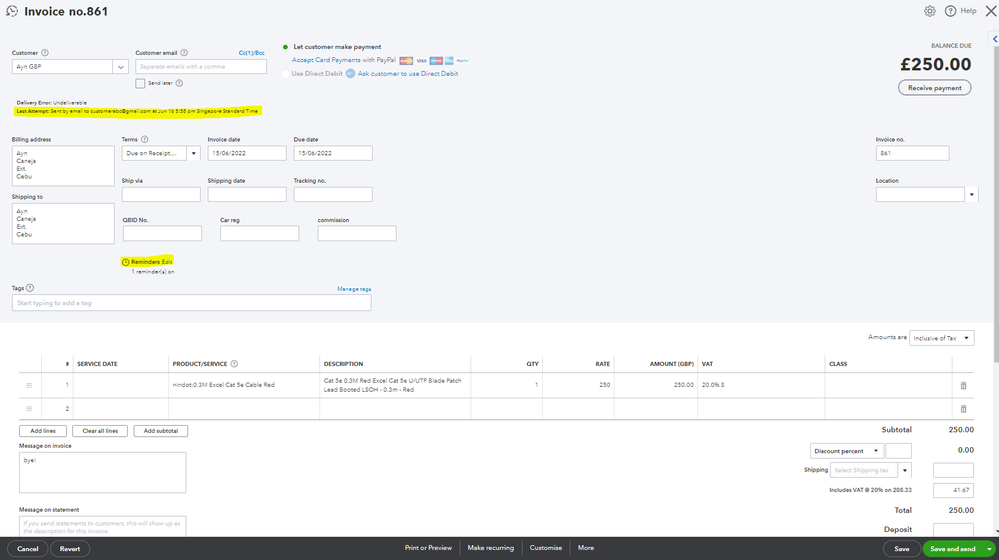The image size is (999, 560).
Task: Click the Save and send button
Action: (x=952, y=549)
